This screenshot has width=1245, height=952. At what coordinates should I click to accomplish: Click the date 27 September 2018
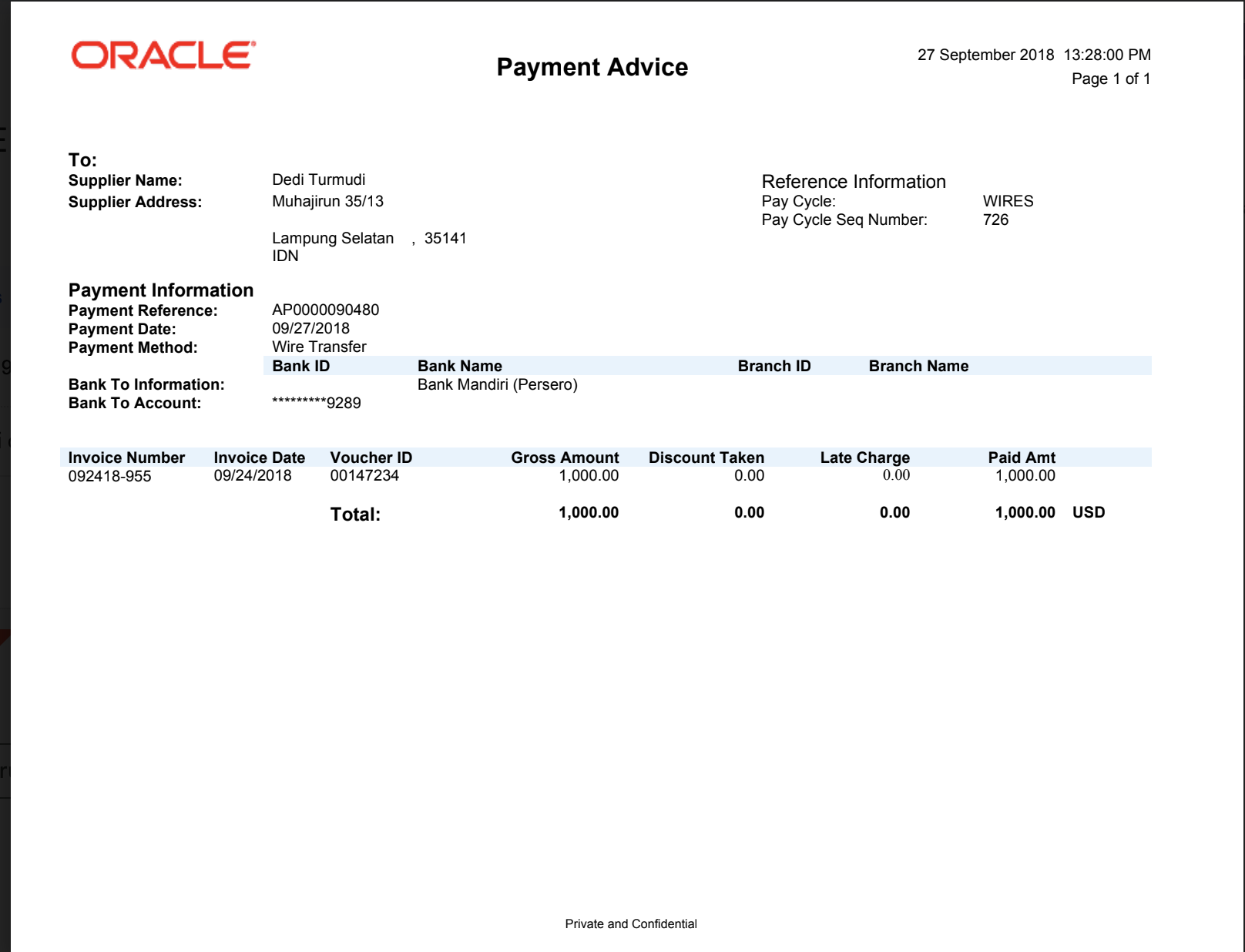(985, 55)
